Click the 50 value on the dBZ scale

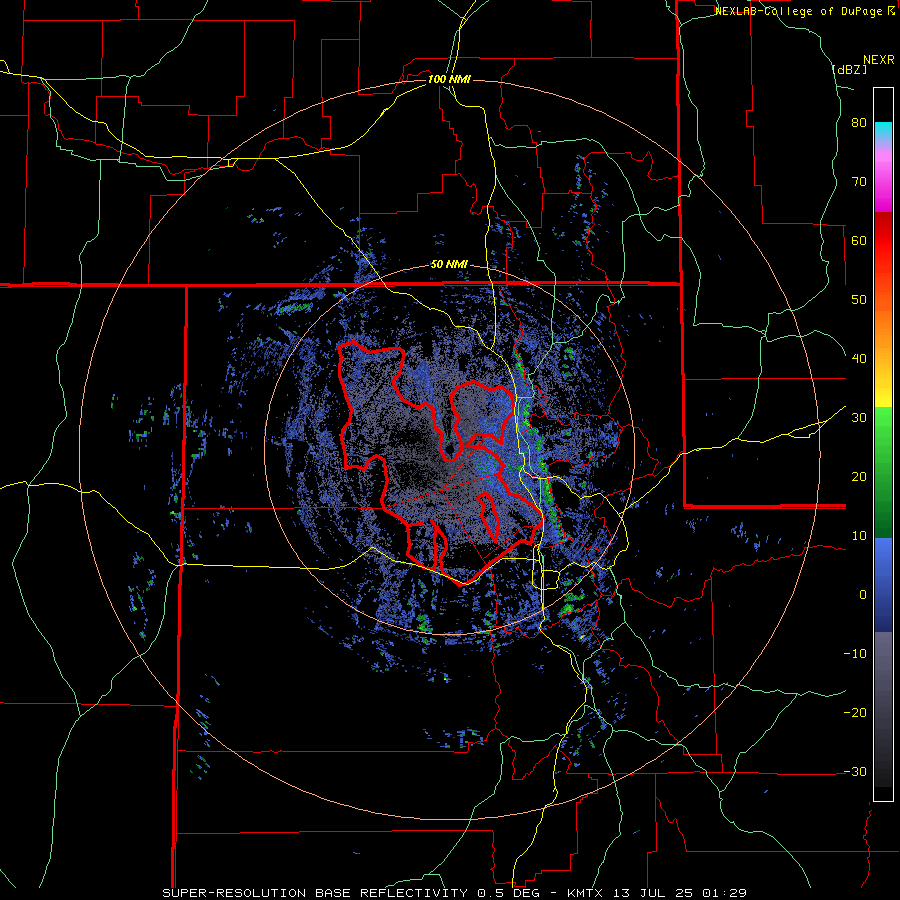[859, 300]
